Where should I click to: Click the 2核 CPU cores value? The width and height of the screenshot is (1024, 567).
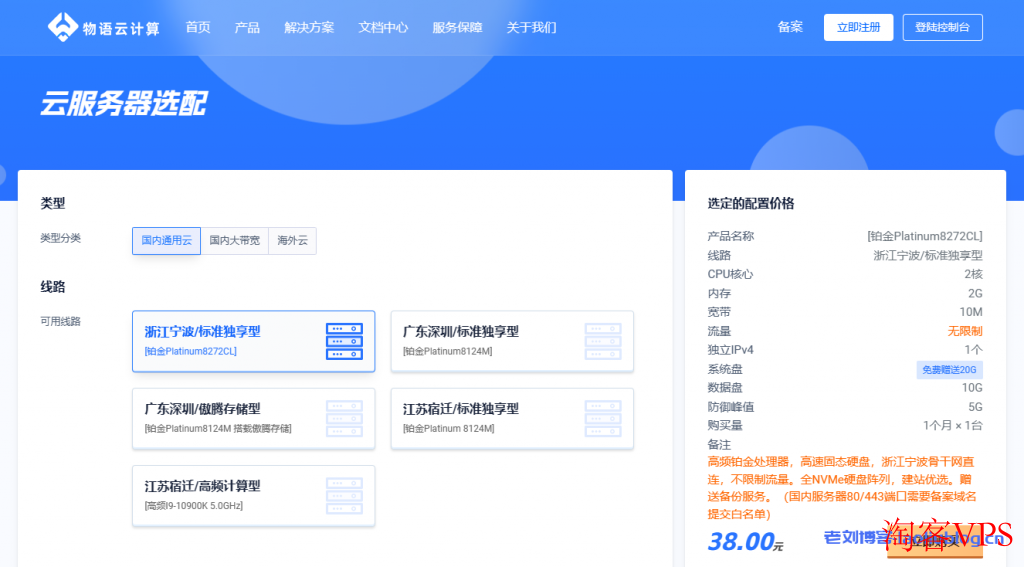click(973, 274)
